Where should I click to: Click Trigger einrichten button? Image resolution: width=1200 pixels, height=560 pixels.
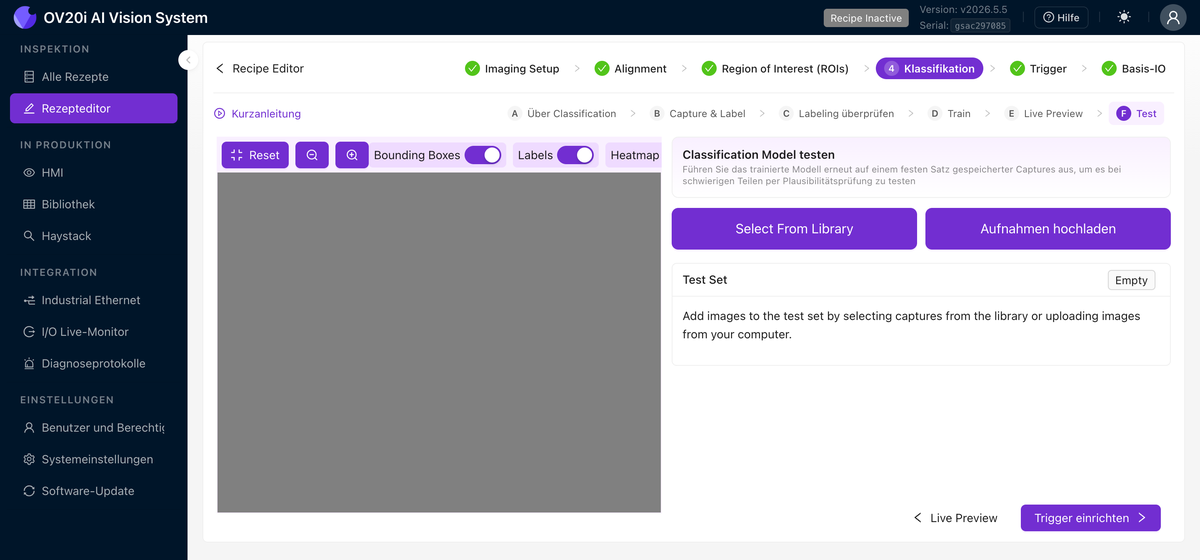click(x=1090, y=518)
